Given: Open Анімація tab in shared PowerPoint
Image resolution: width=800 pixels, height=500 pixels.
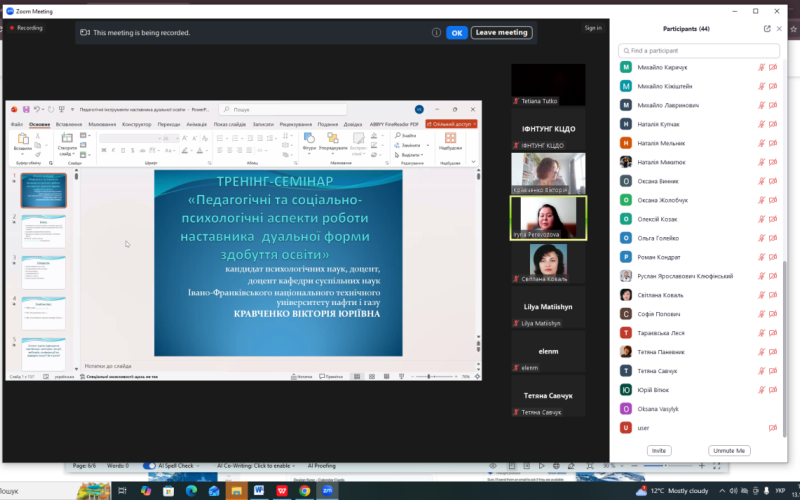Looking at the screenshot, I should pyautogui.click(x=196, y=124).
